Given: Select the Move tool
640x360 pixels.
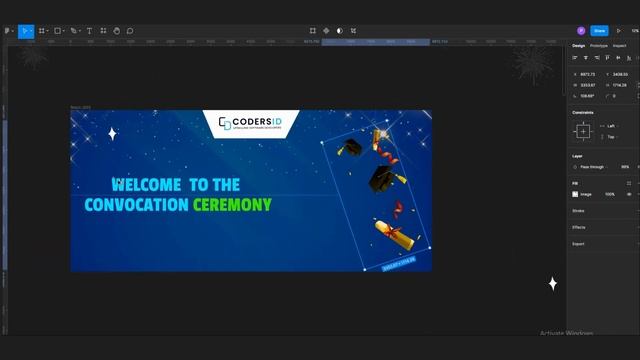Looking at the screenshot, I should [x=24, y=31].
